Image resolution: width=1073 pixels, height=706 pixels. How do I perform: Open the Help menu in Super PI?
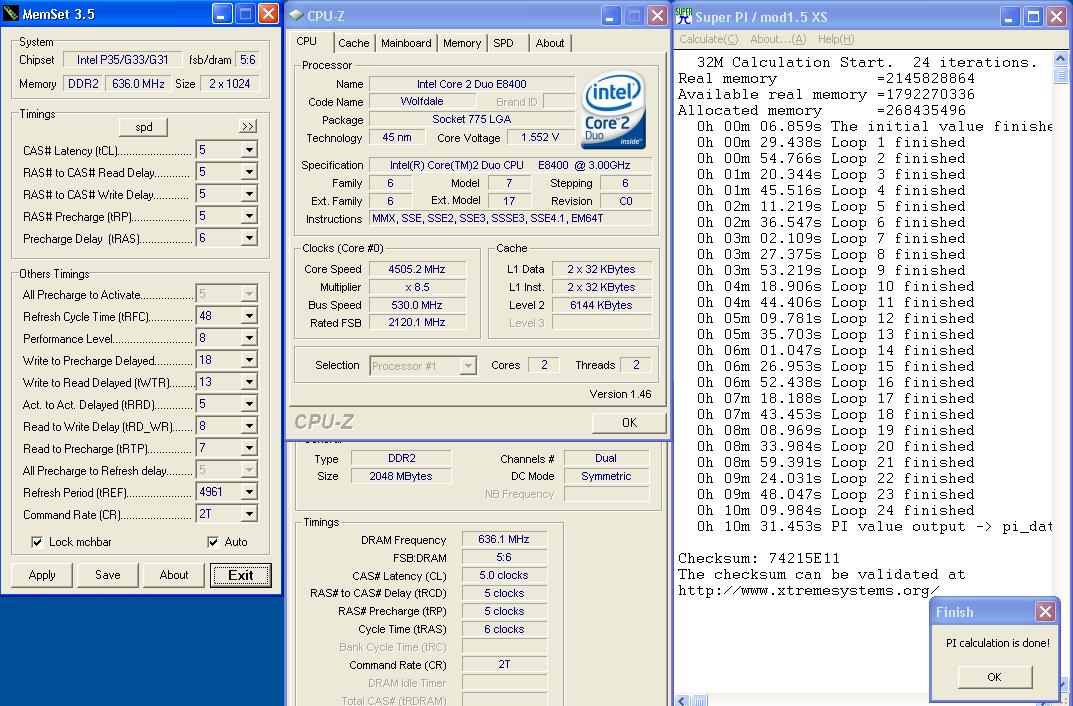coord(836,40)
